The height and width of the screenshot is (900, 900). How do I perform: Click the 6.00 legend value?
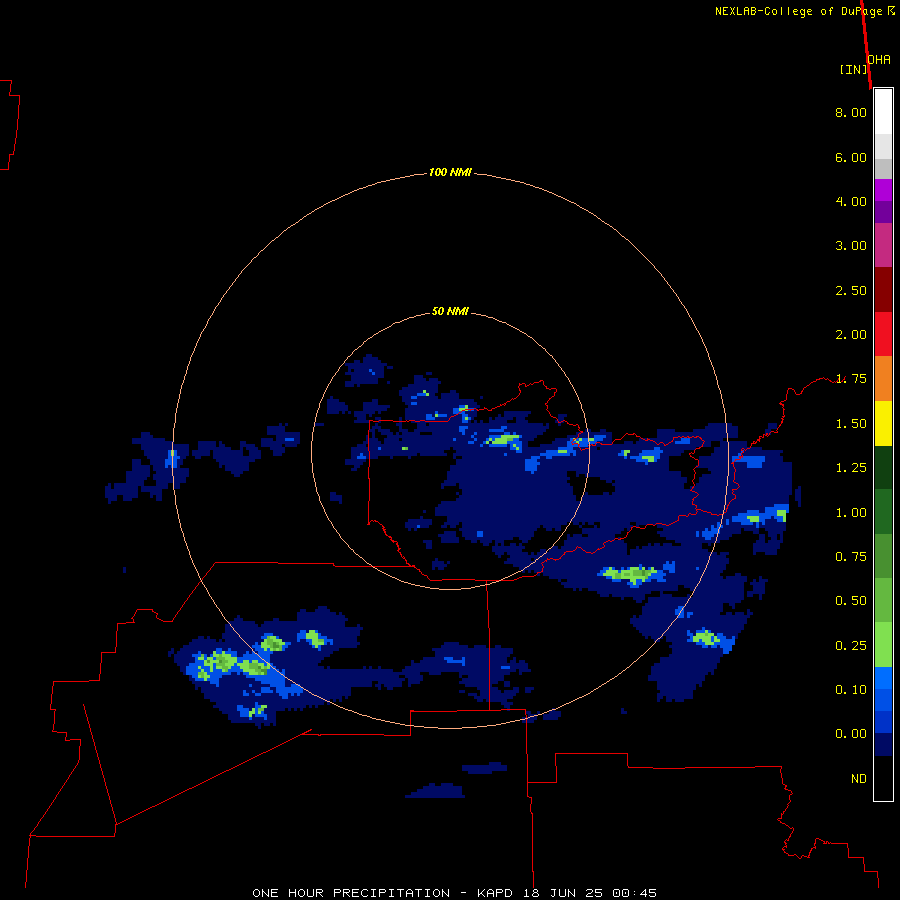point(851,157)
